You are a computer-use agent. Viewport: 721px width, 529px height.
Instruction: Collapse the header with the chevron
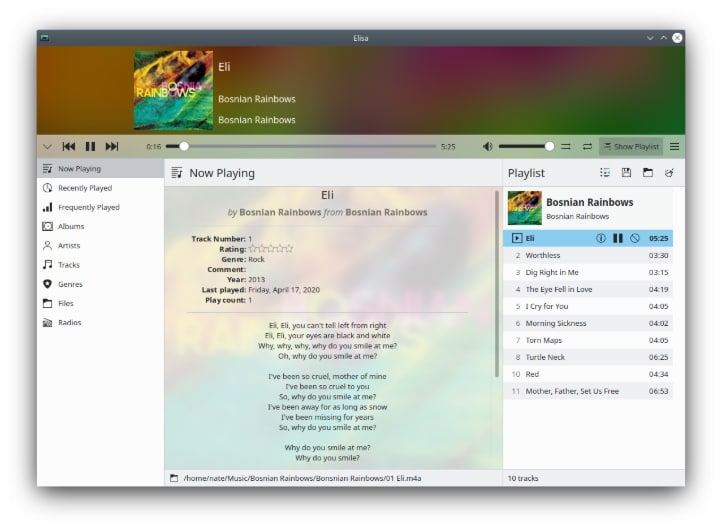point(47,147)
